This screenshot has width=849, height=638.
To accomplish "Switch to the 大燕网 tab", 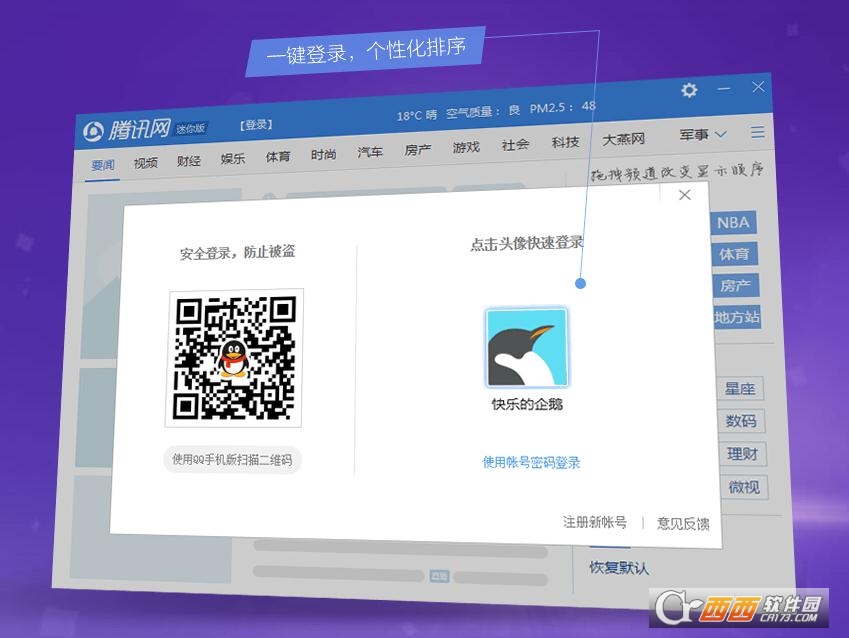I will 624,139.
